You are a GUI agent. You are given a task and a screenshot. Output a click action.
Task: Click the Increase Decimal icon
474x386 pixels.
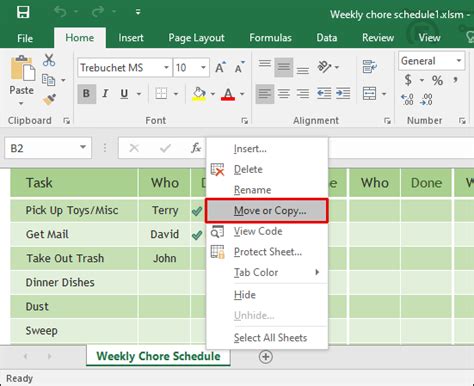pyautogui.click(x=407, y=99)
